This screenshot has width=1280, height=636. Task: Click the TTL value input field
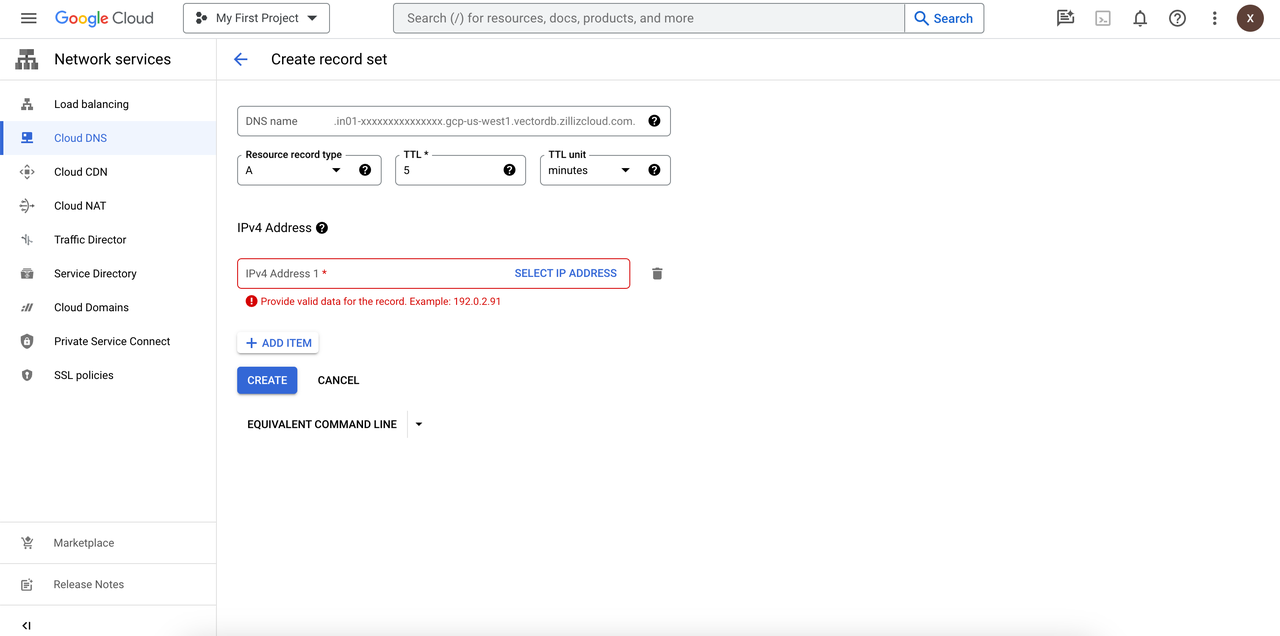[x=448, y=171]
